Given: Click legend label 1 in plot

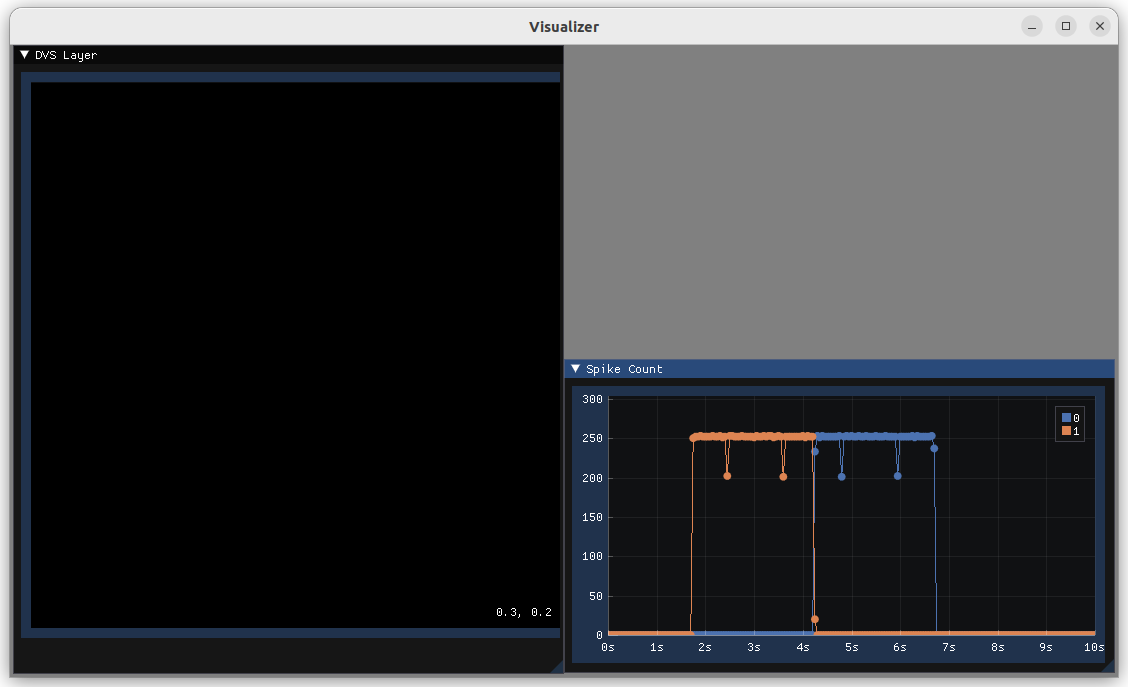Looking at the screenshot, I should [x=1076, y=431].
